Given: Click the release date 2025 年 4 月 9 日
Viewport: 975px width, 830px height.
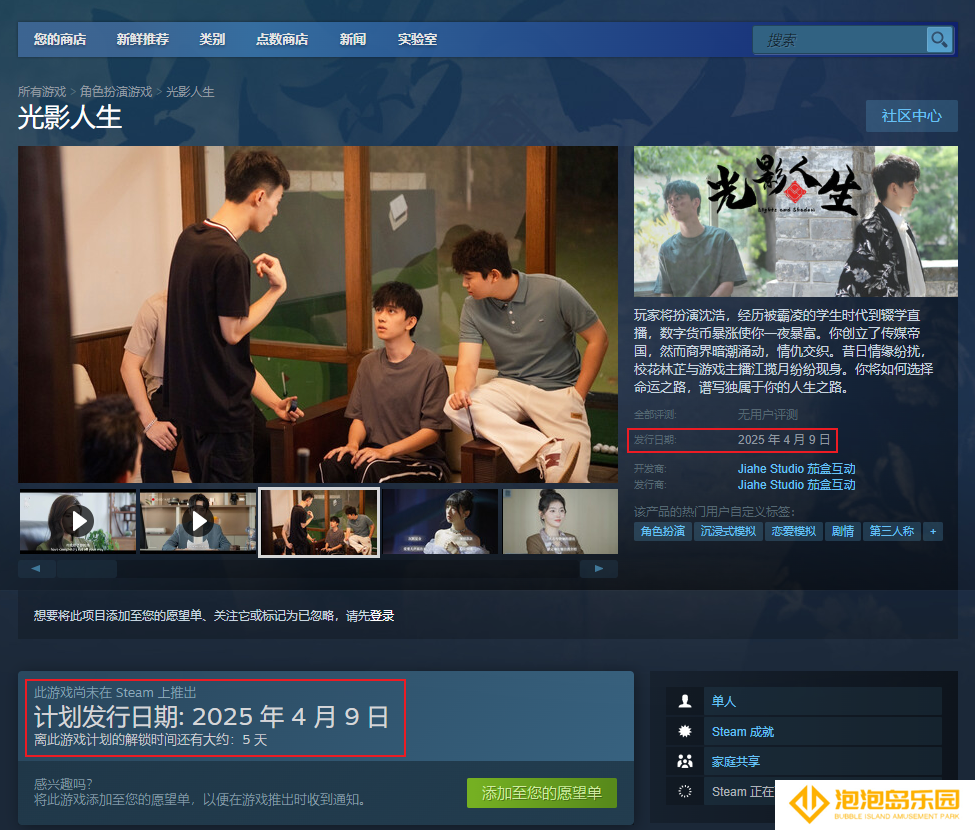Looking at the screenshot, I should [x=784, y=440].
